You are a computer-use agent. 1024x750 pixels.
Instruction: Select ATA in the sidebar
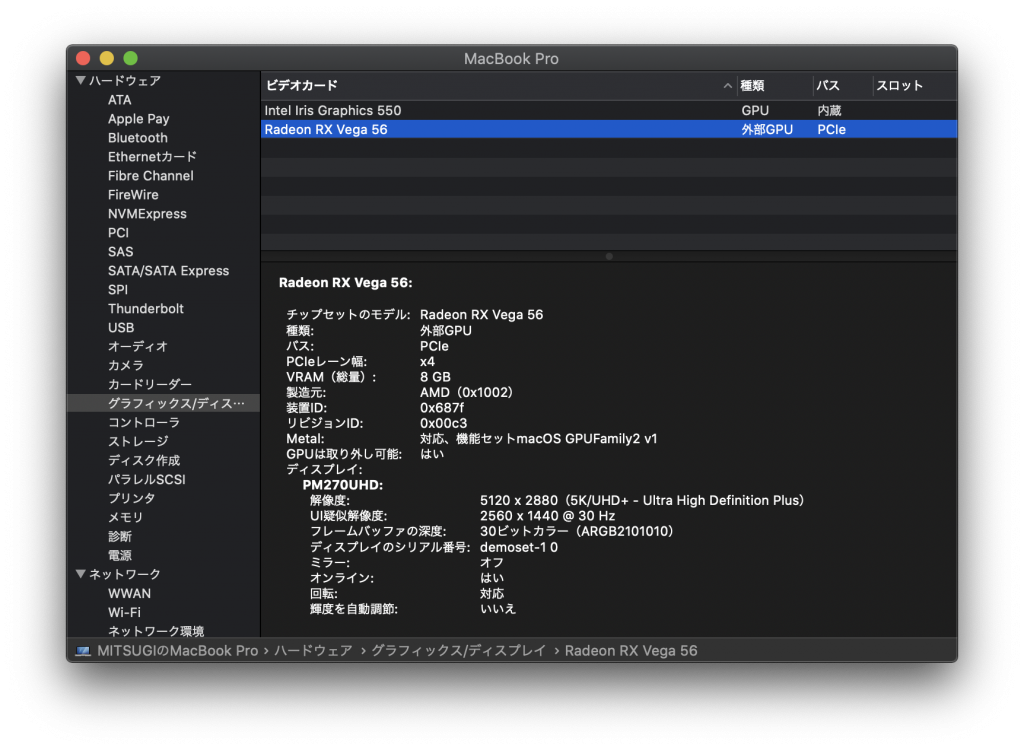pos(120,100)
